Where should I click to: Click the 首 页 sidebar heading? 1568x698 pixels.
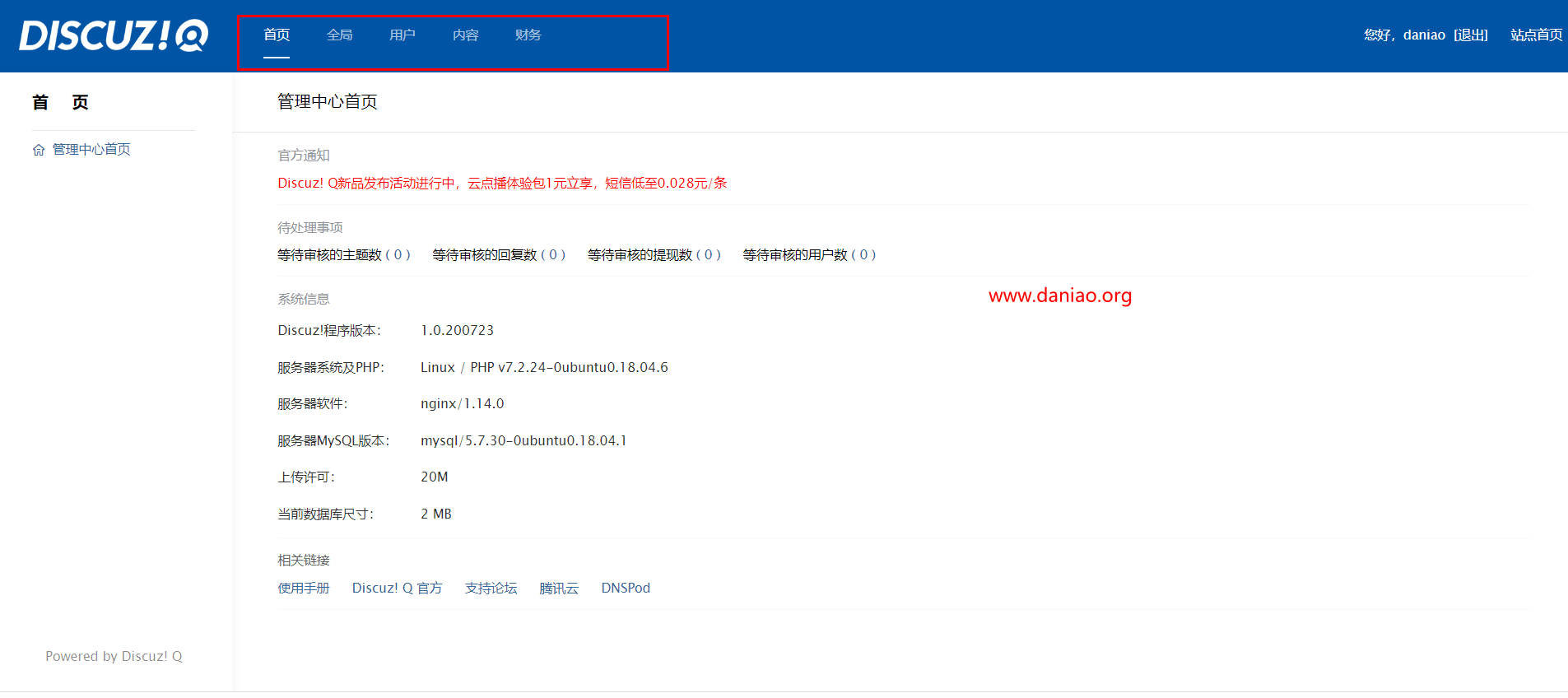click(60, 102)
